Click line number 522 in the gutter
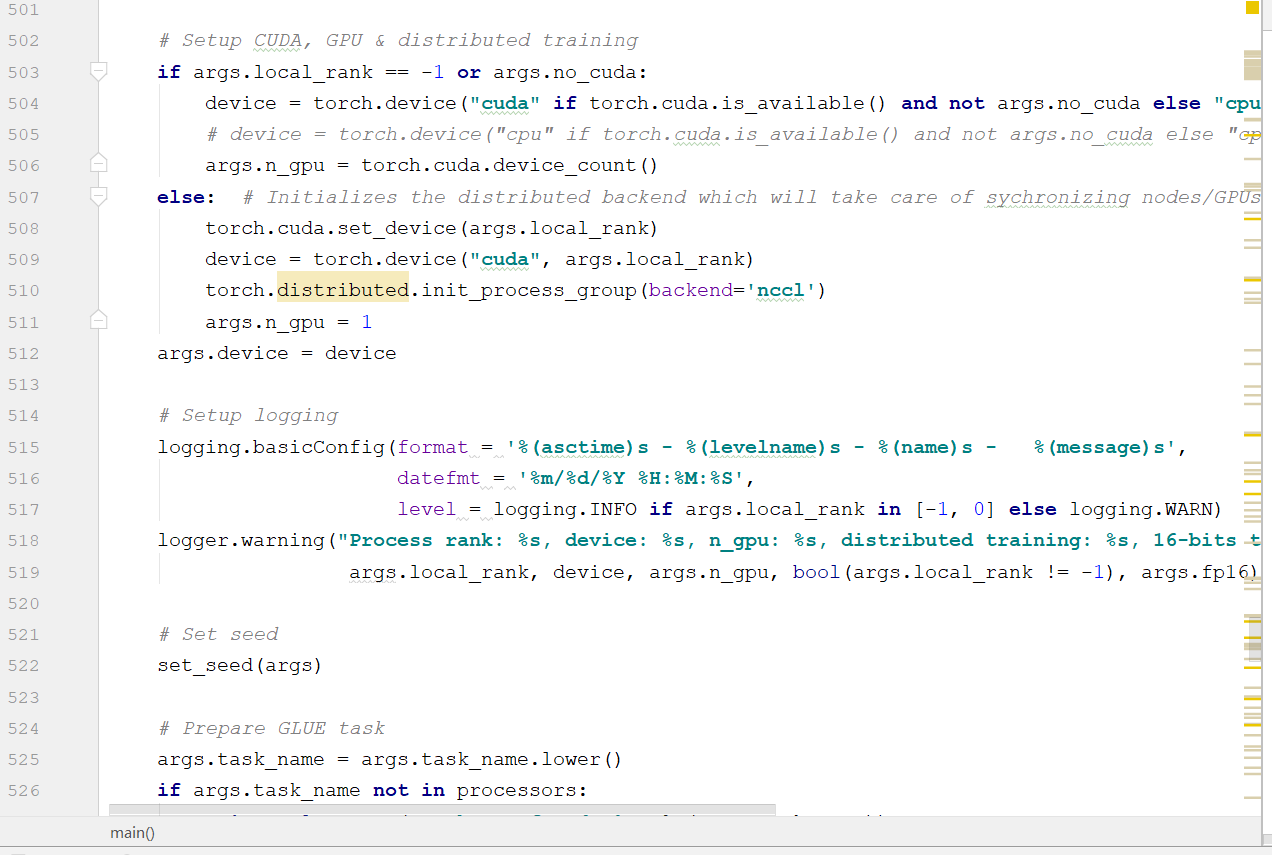 tap(23, 666)
